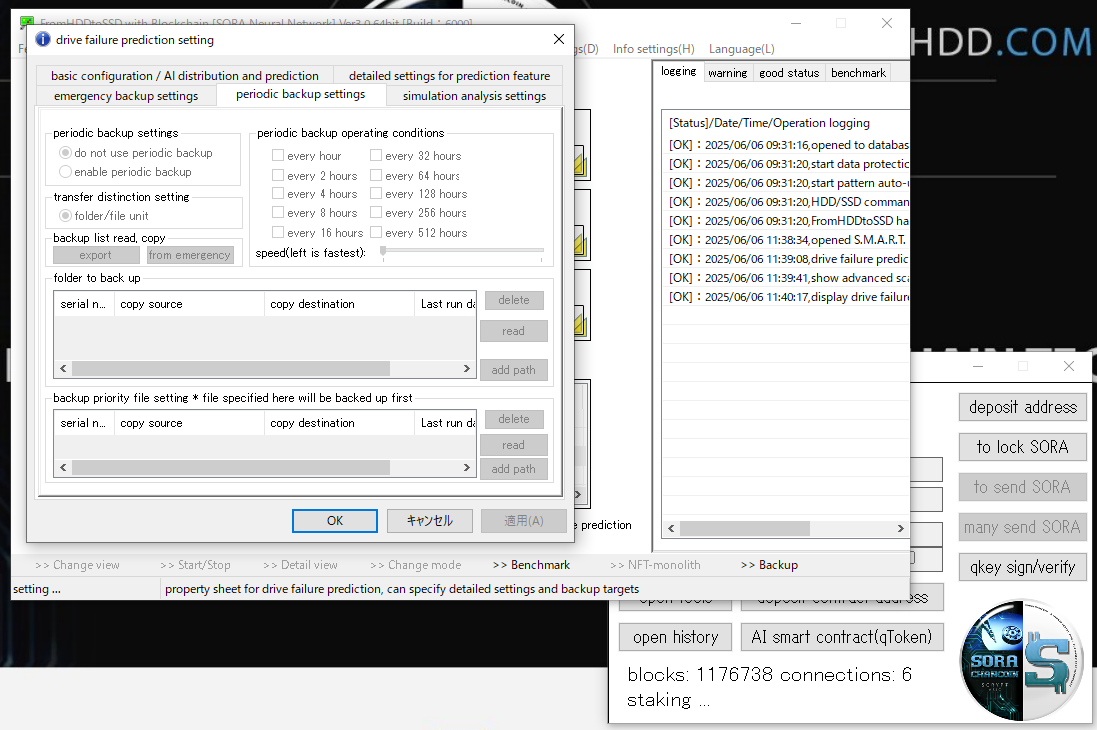Click 'copy destination' header in priority file list
Viewport: 1097px width, 730px height.
click(339, 423)
